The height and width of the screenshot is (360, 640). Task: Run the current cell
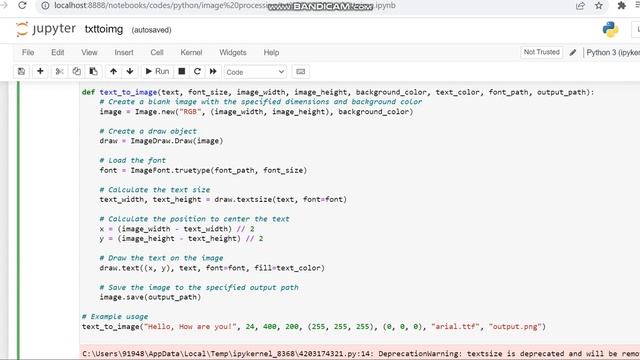157,71
